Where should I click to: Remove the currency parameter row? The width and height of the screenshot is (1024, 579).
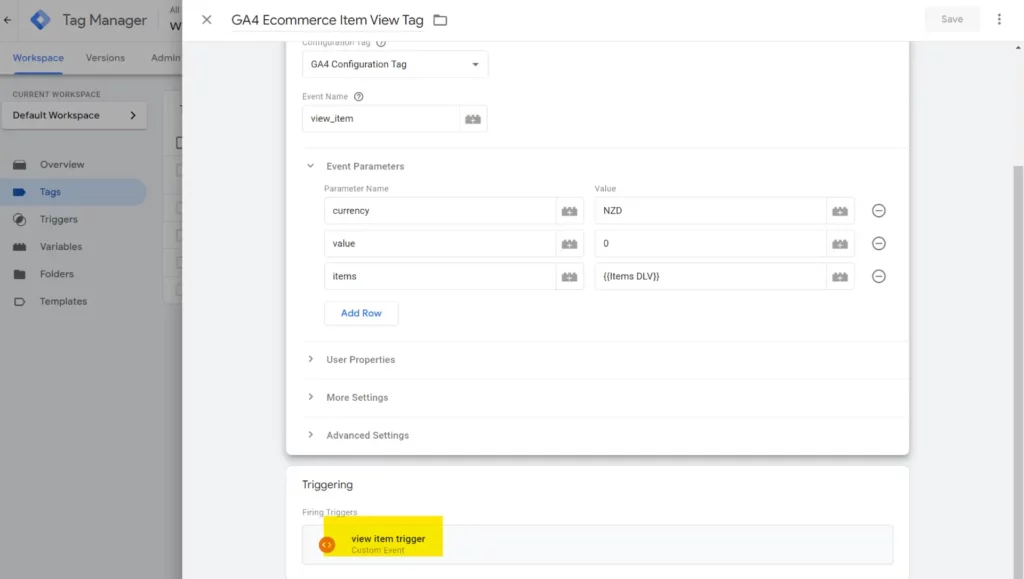pyautogui.click(x=878, y=211)
